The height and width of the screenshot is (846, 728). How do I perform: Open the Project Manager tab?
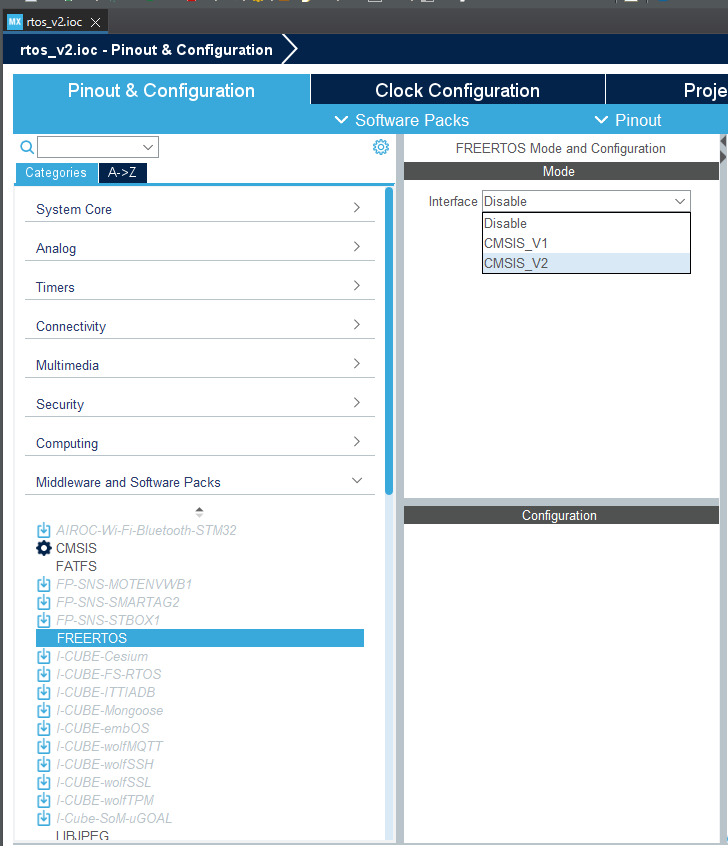[x=667, y=90]
